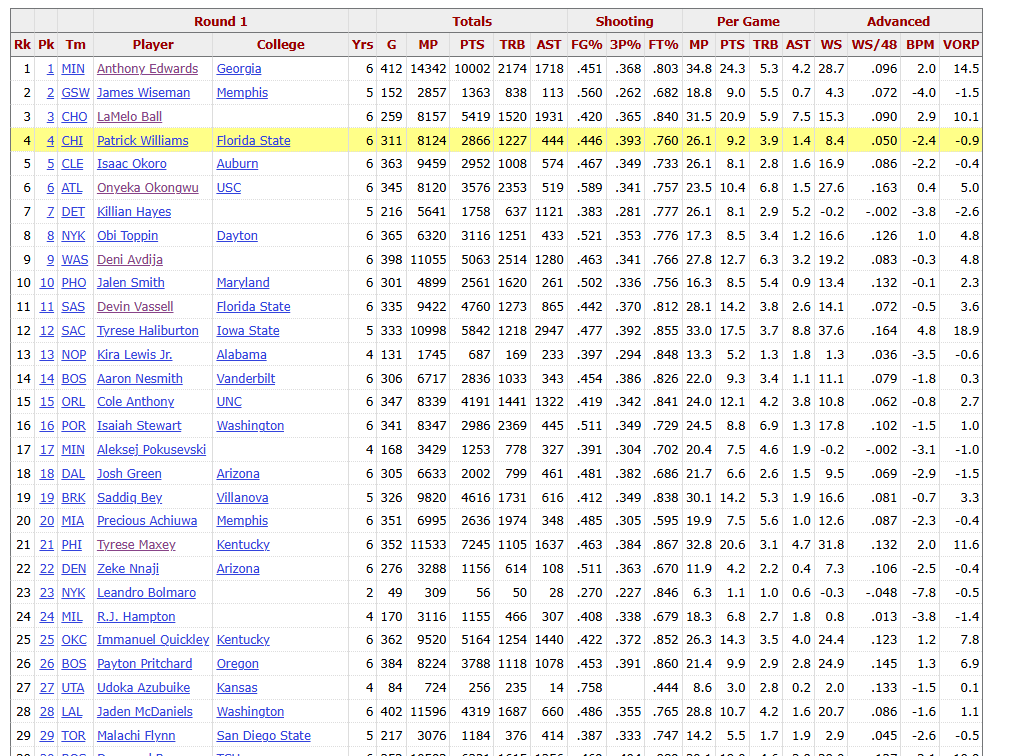Viewport: 1026px width, 756px height.
Task: Sort by FG% column header
Action: pos(586,45)
